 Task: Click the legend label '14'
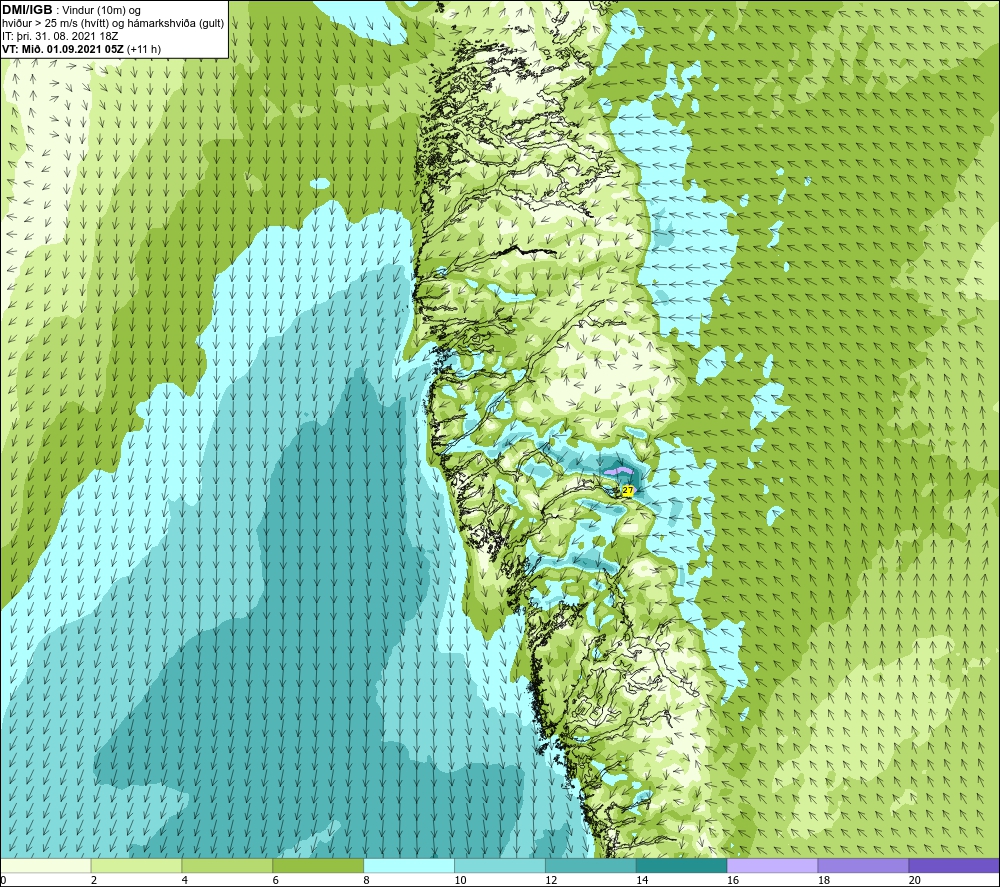642,881
